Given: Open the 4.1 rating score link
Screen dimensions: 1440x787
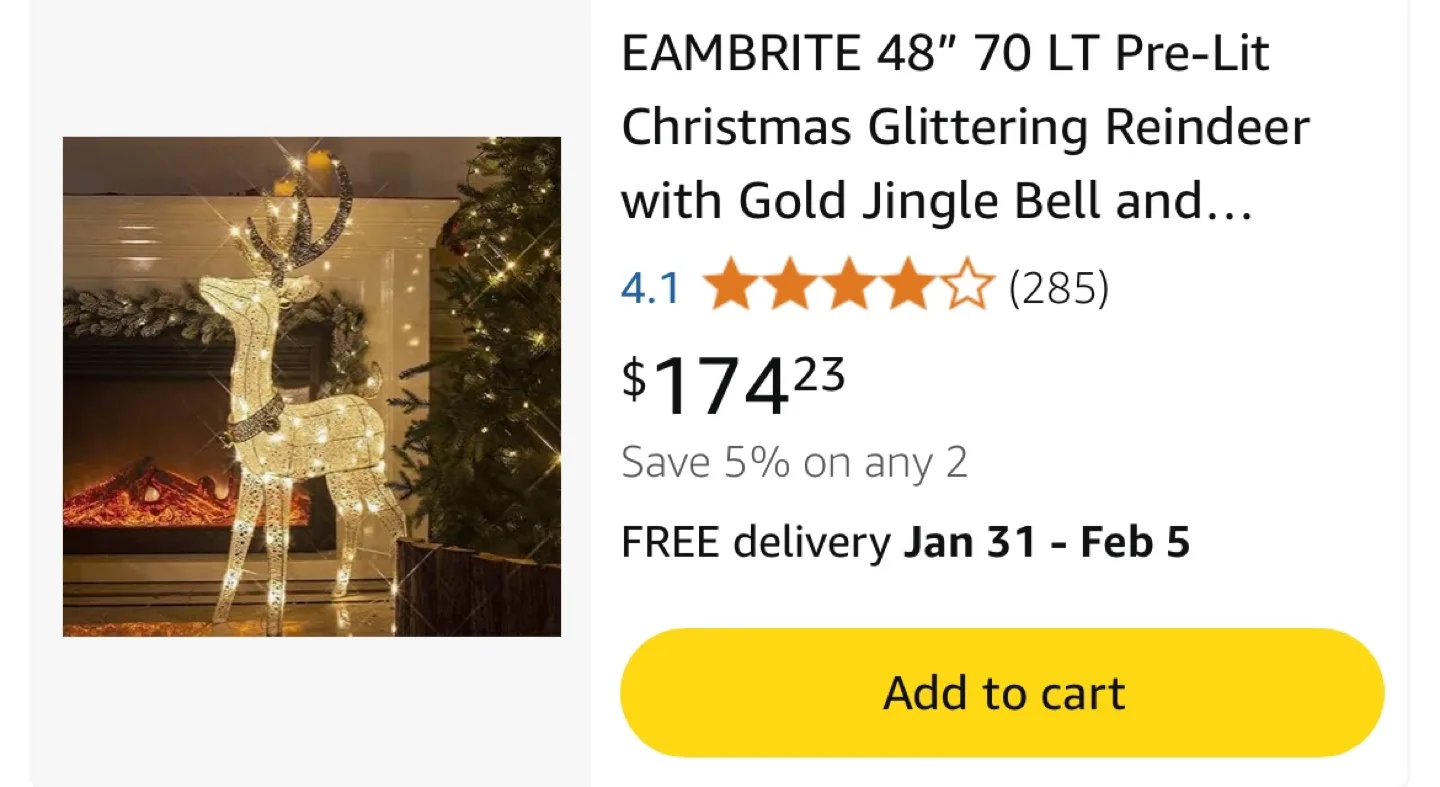Looking at the screenshot, I should click(650, 287).
